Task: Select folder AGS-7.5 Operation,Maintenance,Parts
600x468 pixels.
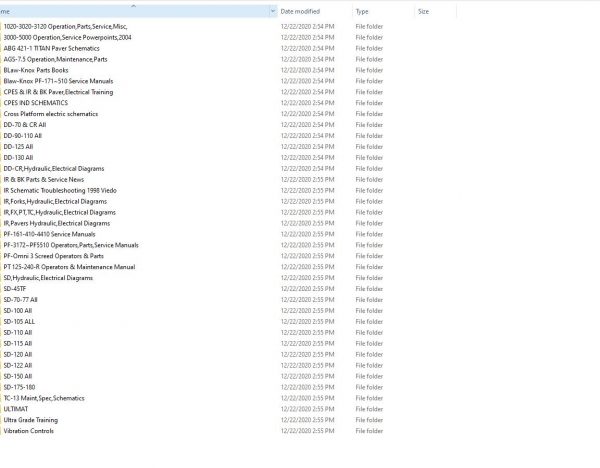Action: [x=55, y=59]
